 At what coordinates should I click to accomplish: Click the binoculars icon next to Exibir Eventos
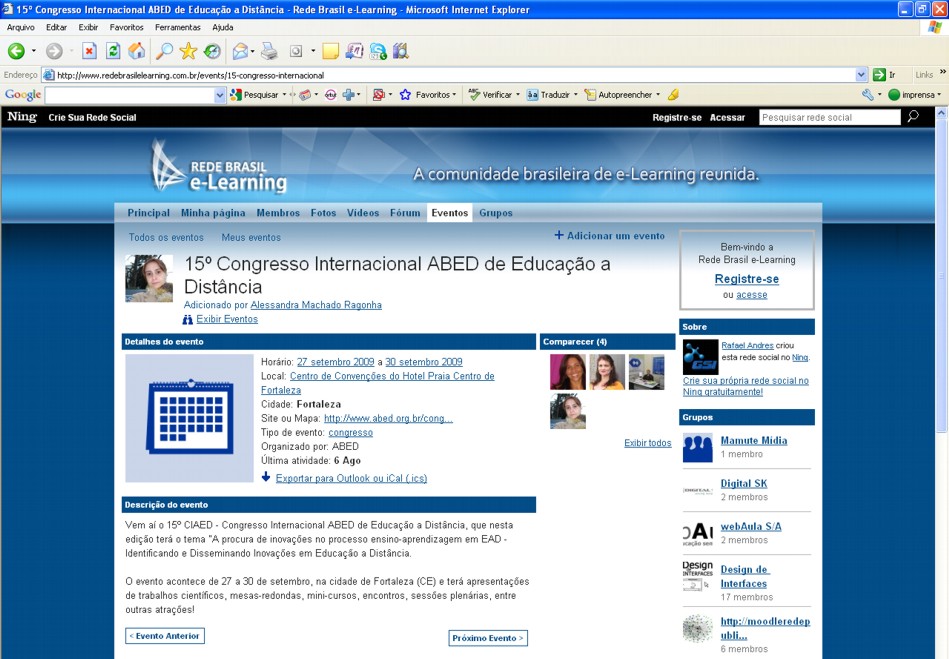[188, 320]
